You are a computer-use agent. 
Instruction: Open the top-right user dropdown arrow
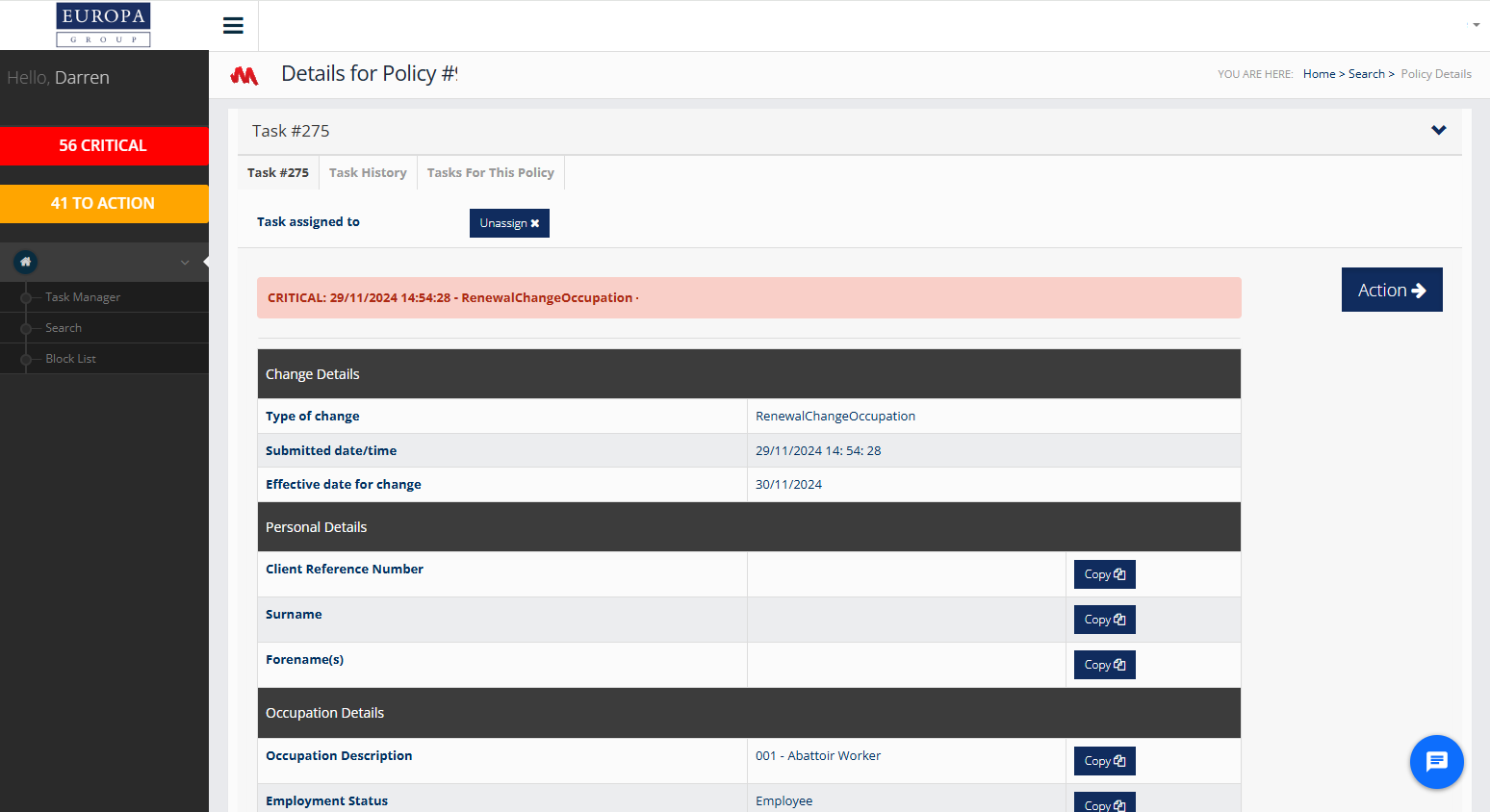tap(1476, 25)
